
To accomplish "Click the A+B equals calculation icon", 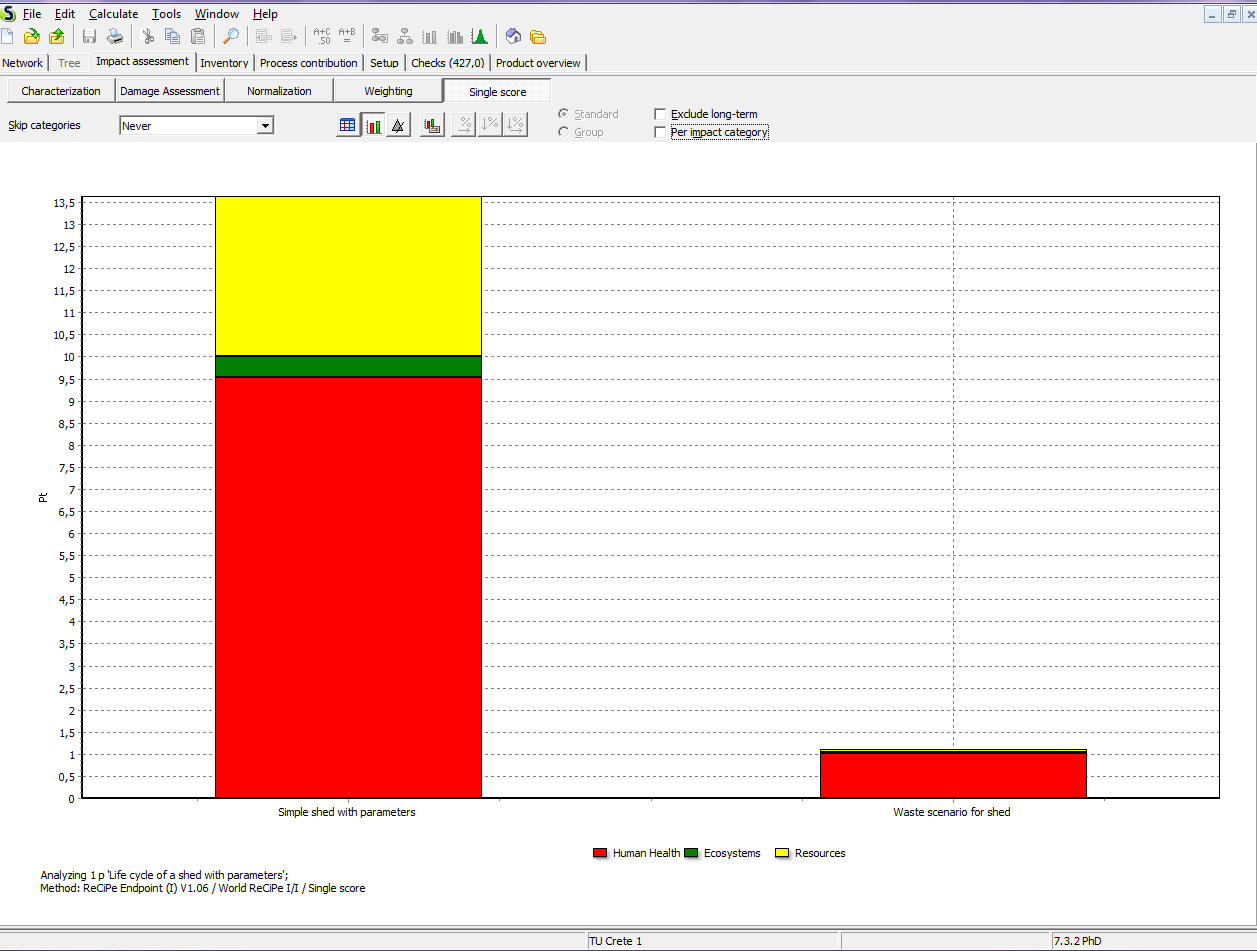I will (x=347, y=37).
